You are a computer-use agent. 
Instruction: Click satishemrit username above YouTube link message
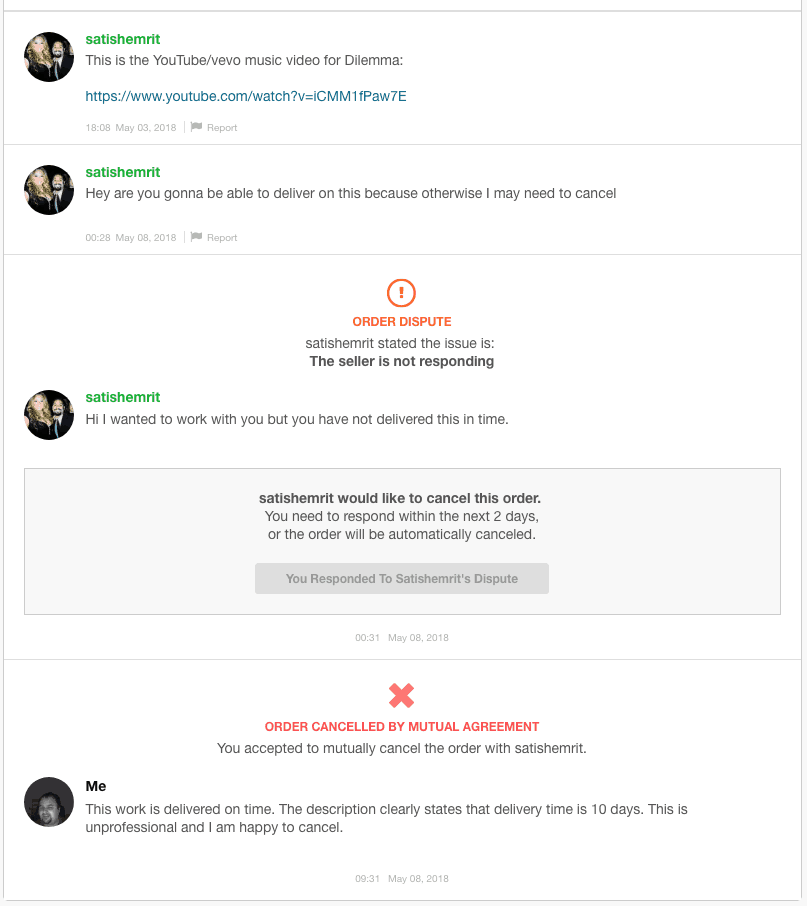(123, 39)
